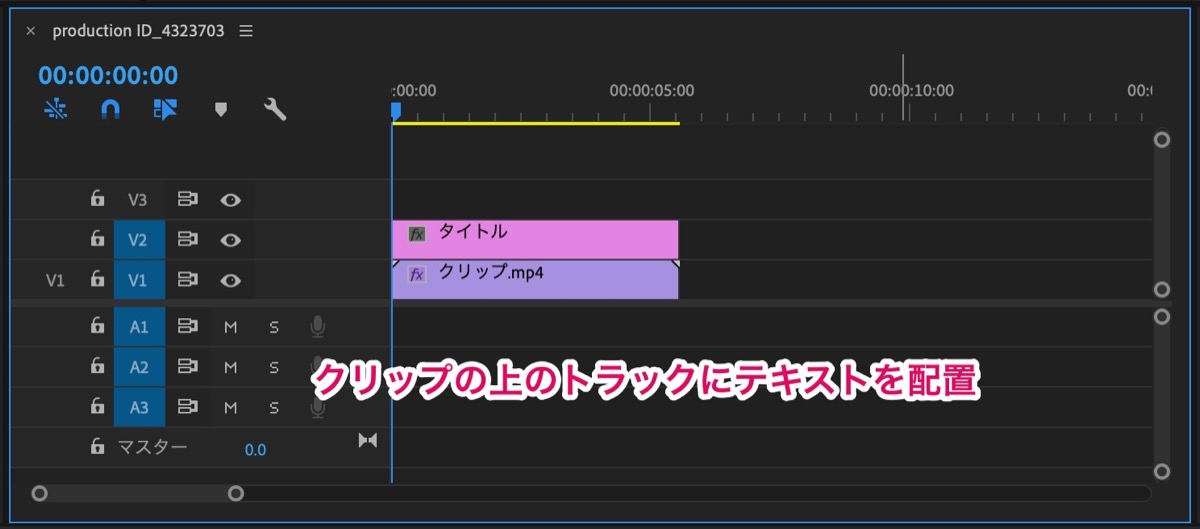Screen dimensions: 1200x529
Task: Click the playhead timecode 00:00:00:00
Action: [108, 75]
